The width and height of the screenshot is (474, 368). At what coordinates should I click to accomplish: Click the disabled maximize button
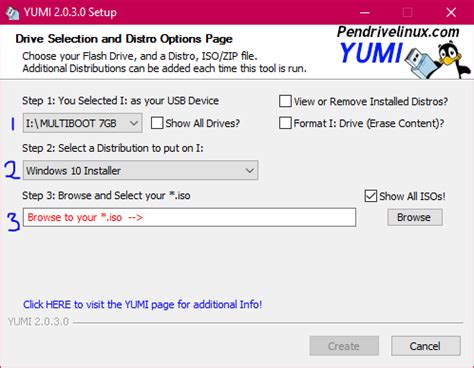407,13
